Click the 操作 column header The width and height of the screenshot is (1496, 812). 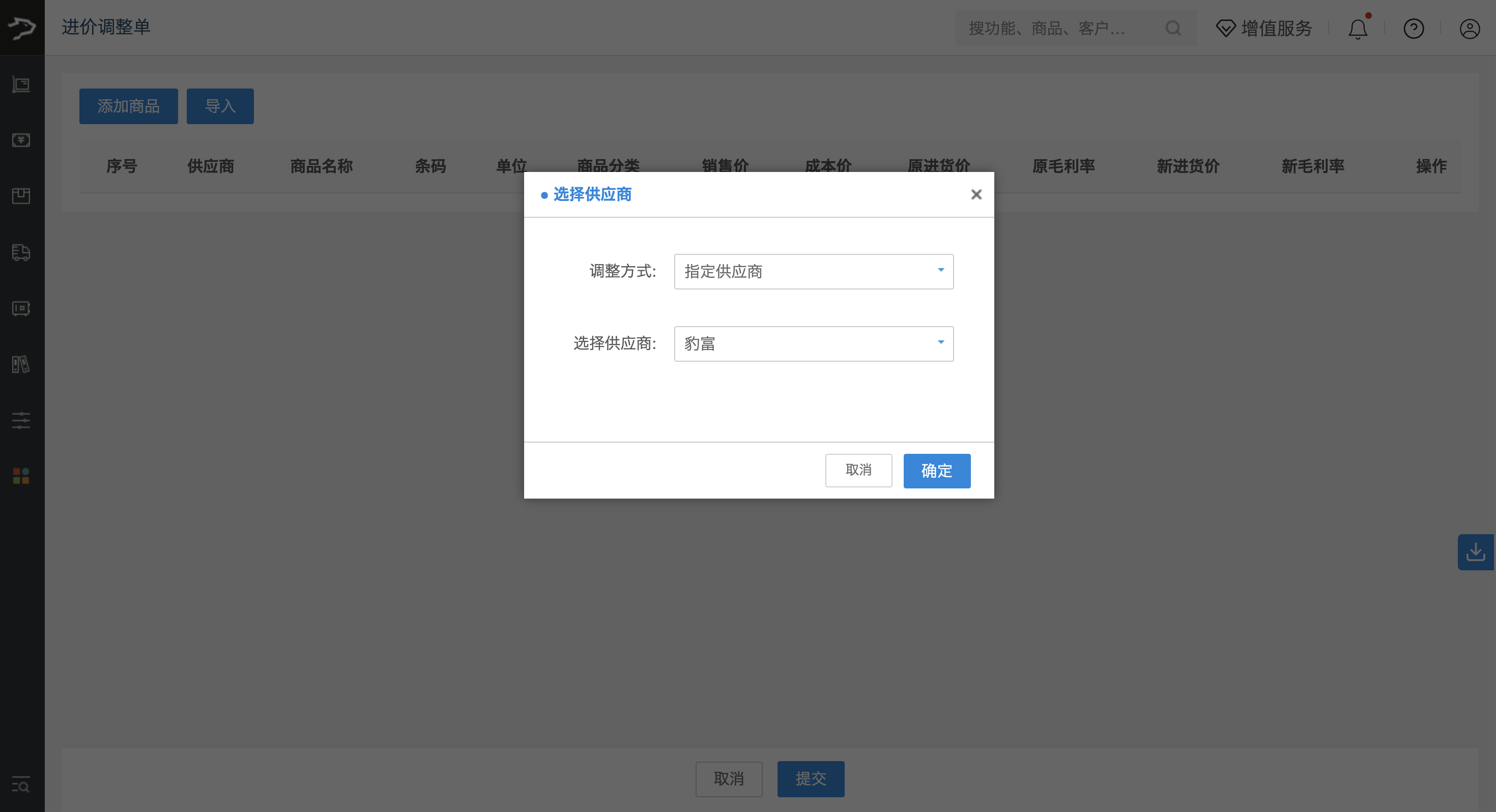(x=1431, y=166)
